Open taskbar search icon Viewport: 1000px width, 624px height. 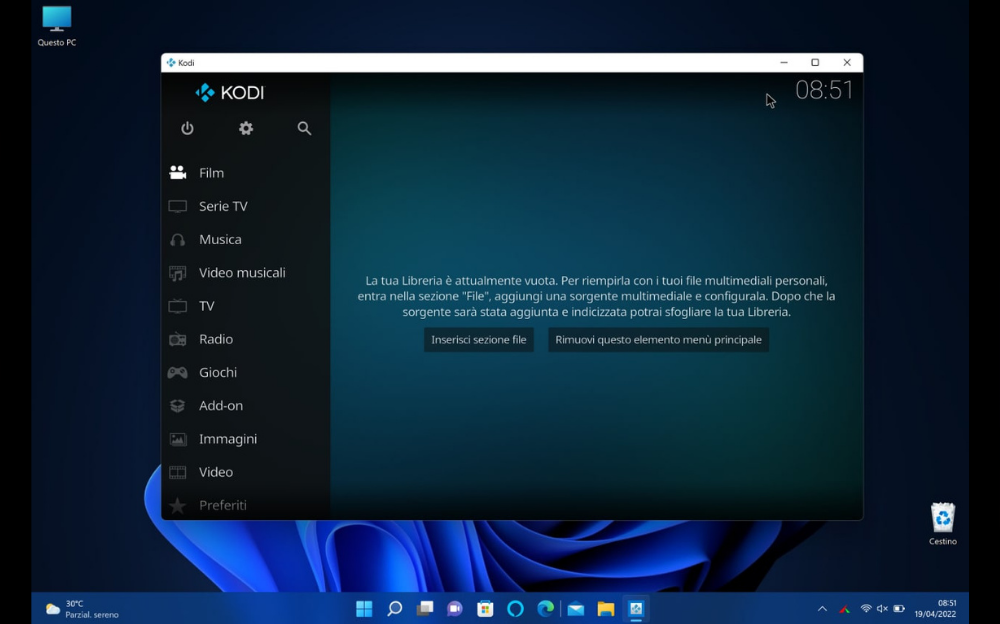click(x=395, y=609)
